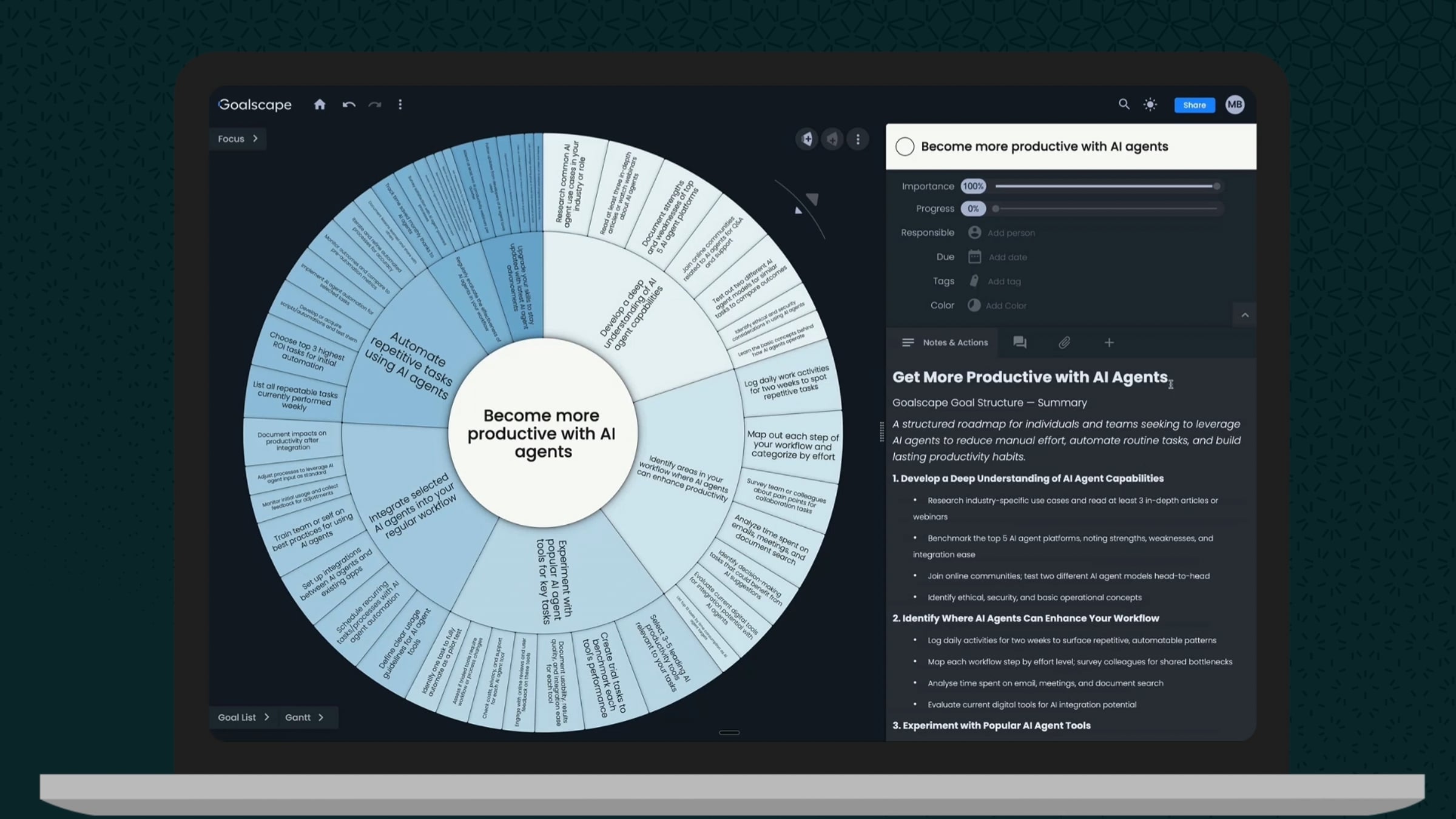
Task: Click Add tag field
Action: tap(1004, 281)
